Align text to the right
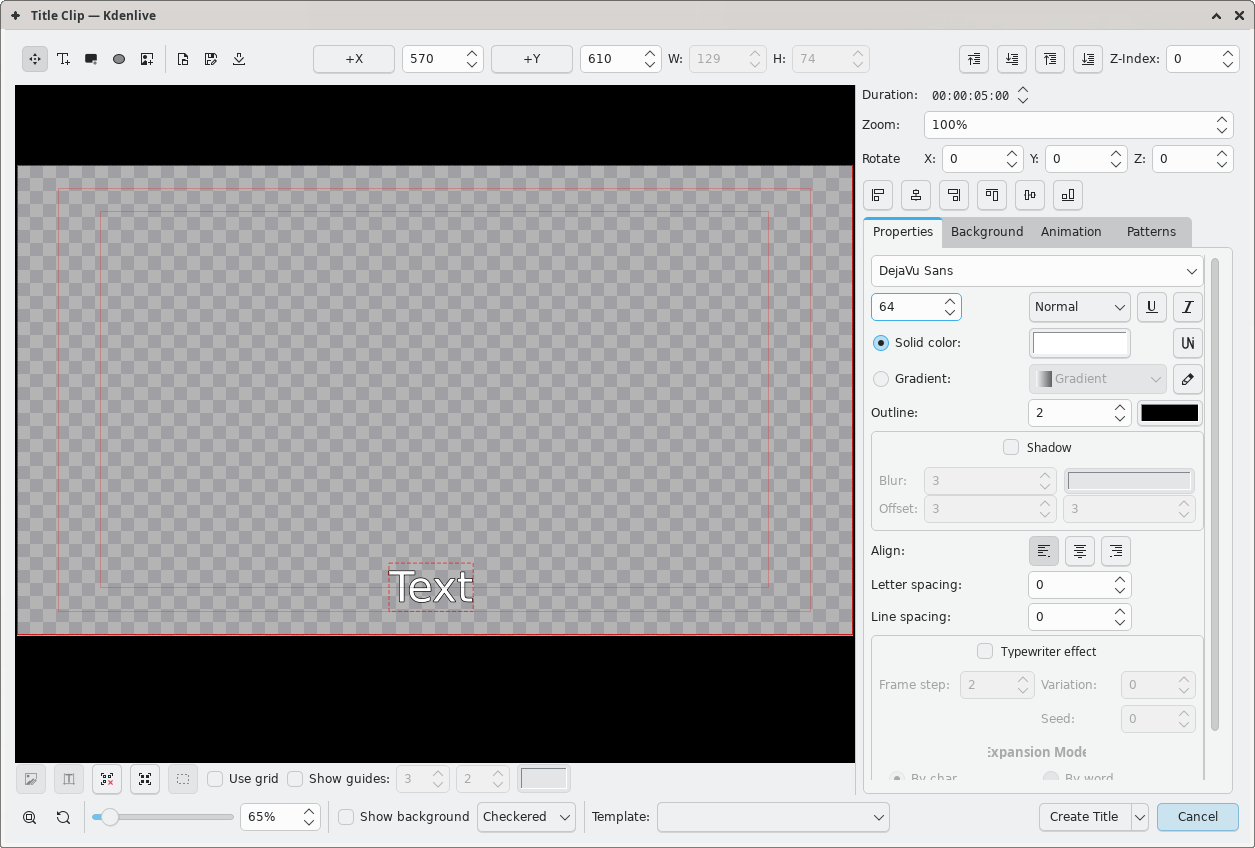1255x848 pixels. pyautogui.click(x=1116, y=551)
